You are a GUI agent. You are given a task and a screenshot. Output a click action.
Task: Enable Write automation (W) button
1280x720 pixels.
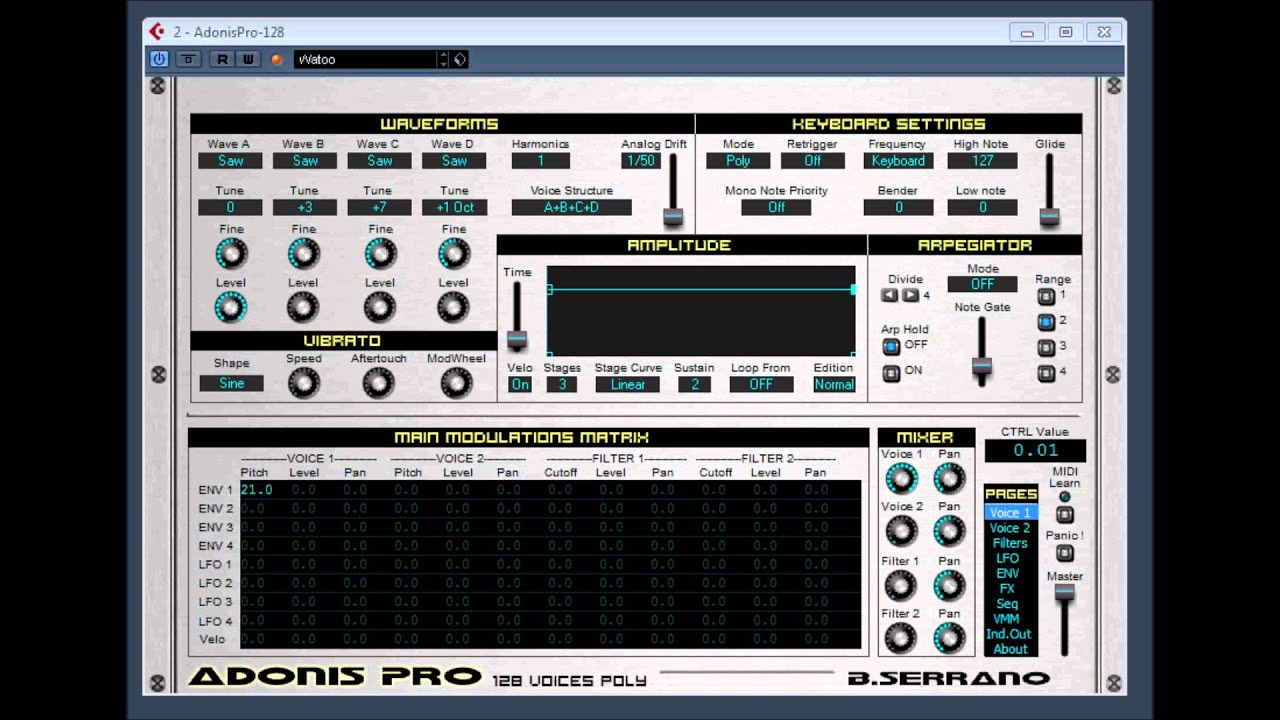pyautogui.click(x=248, y=59)
